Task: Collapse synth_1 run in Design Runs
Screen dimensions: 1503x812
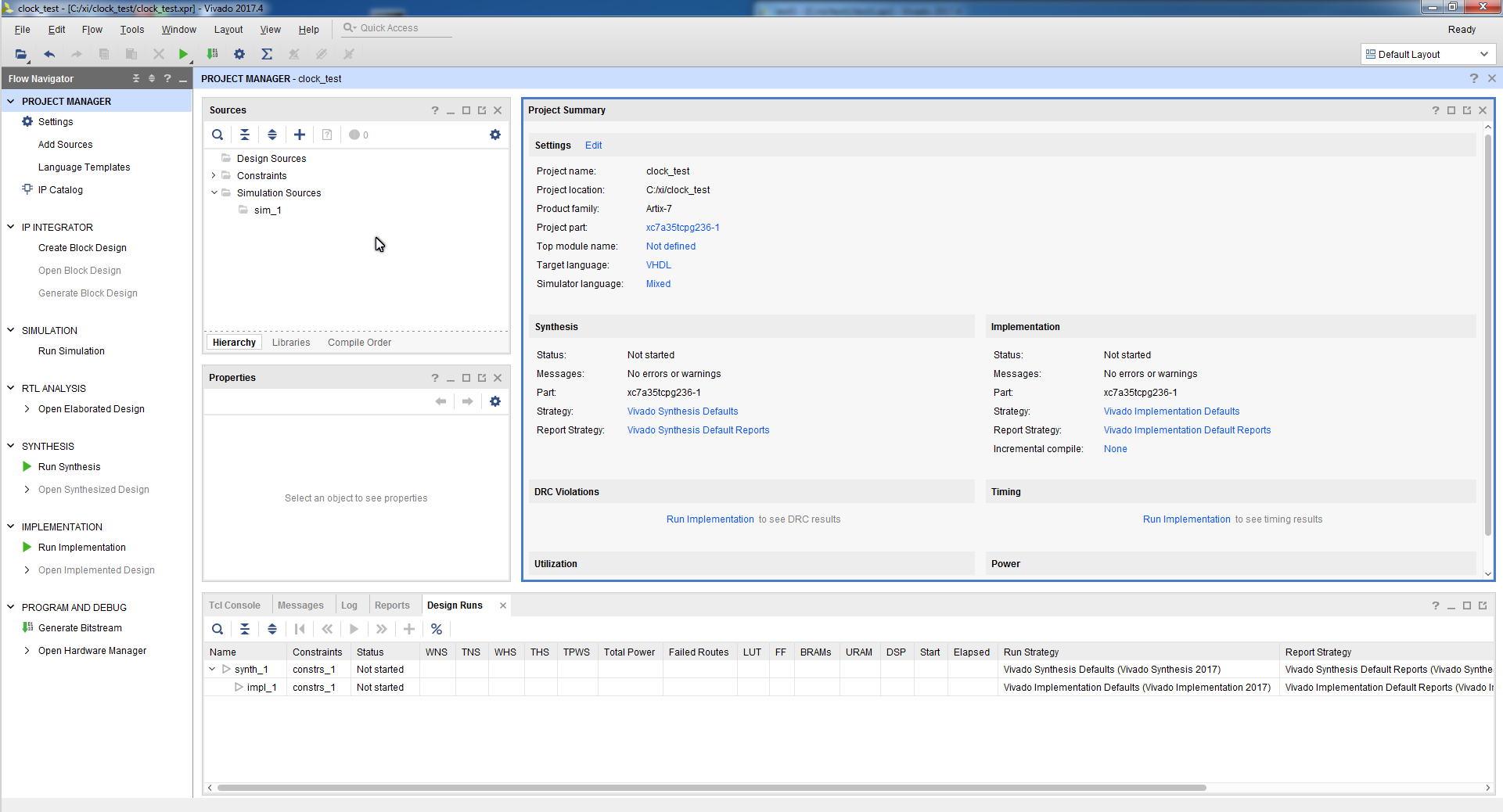Action: (x=212, y=670)
